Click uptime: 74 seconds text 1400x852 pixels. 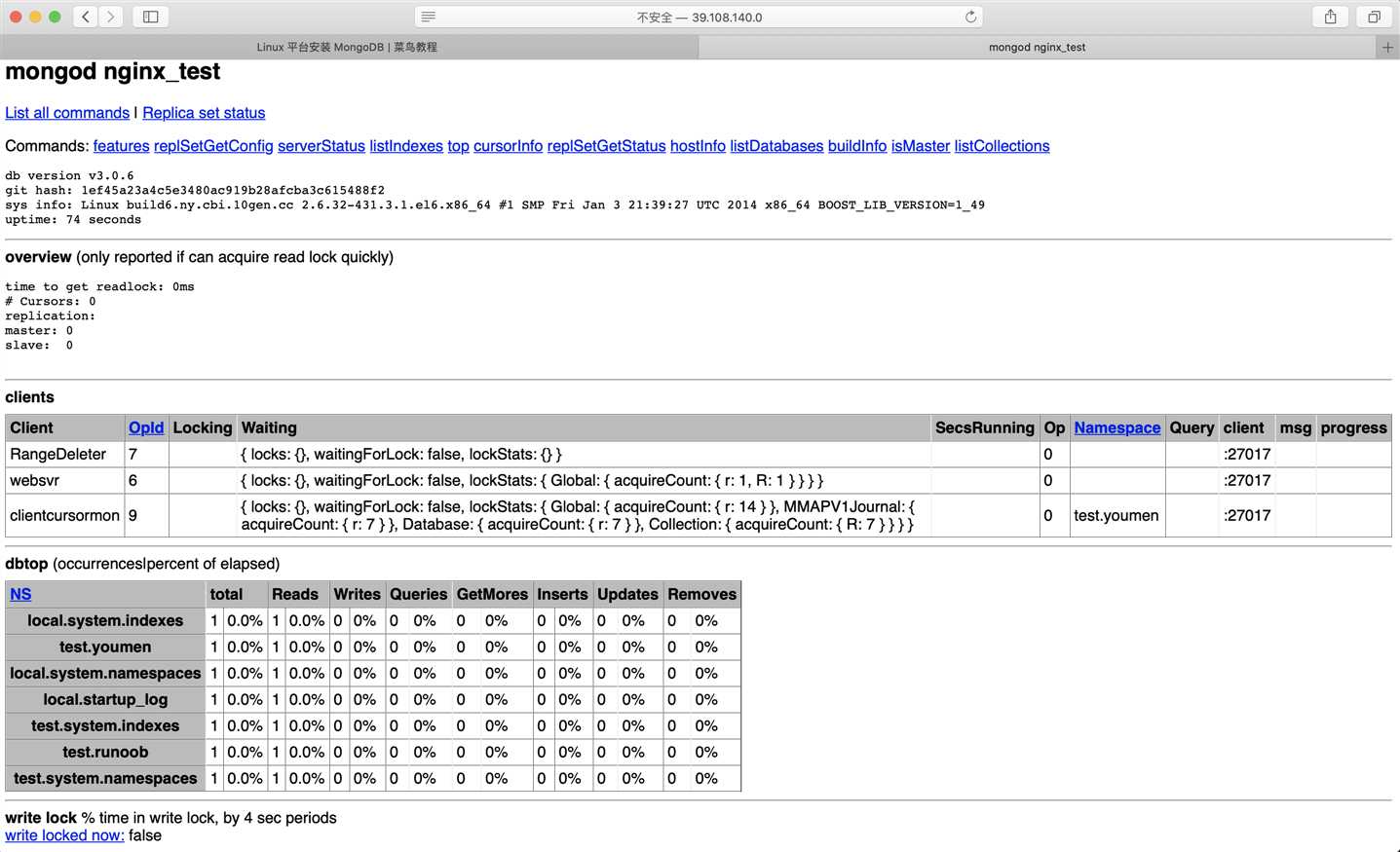click(x=73, y=219)
